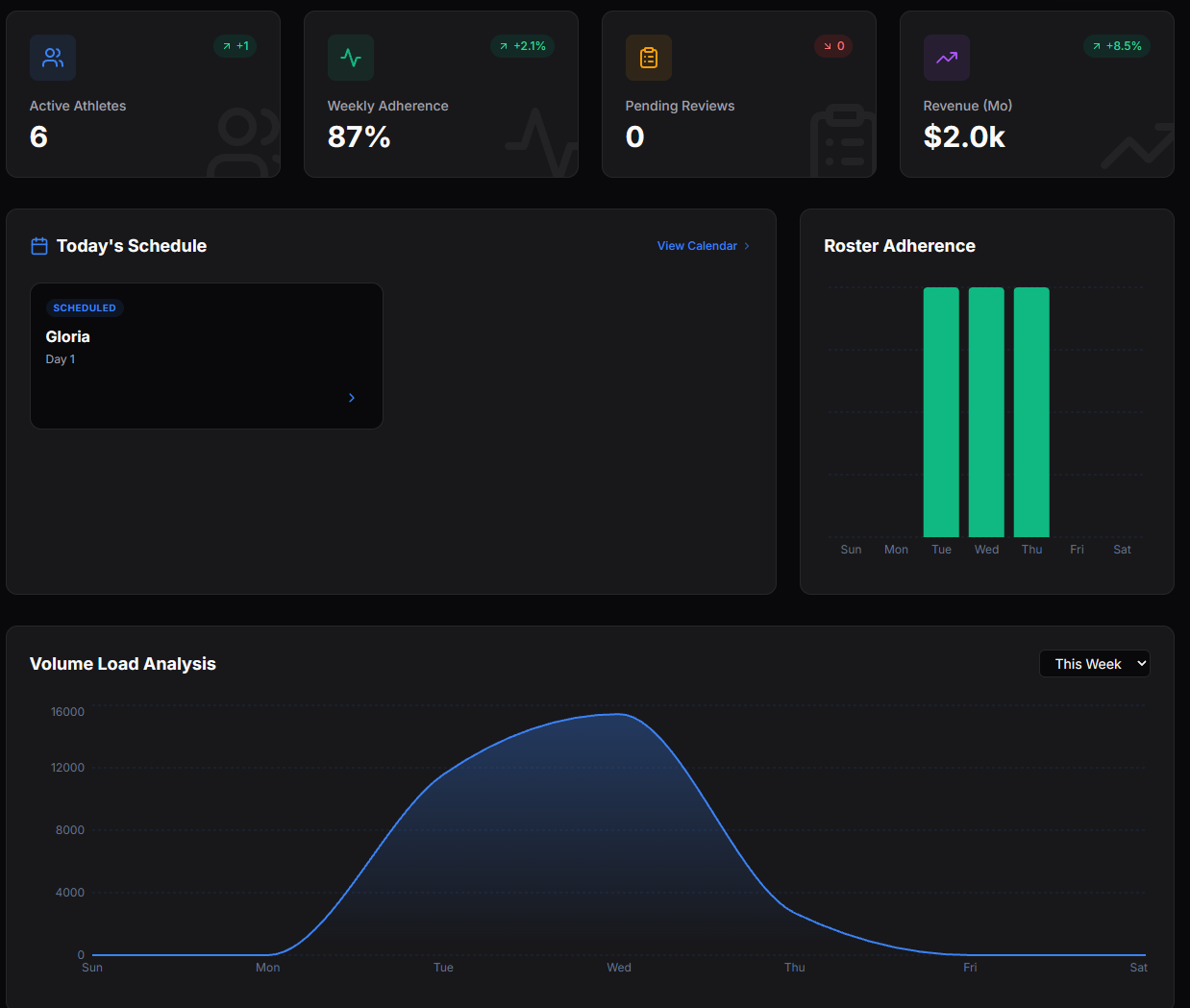
Task: Select Gloria's Day 1 session card
Action: click(206, 356)
